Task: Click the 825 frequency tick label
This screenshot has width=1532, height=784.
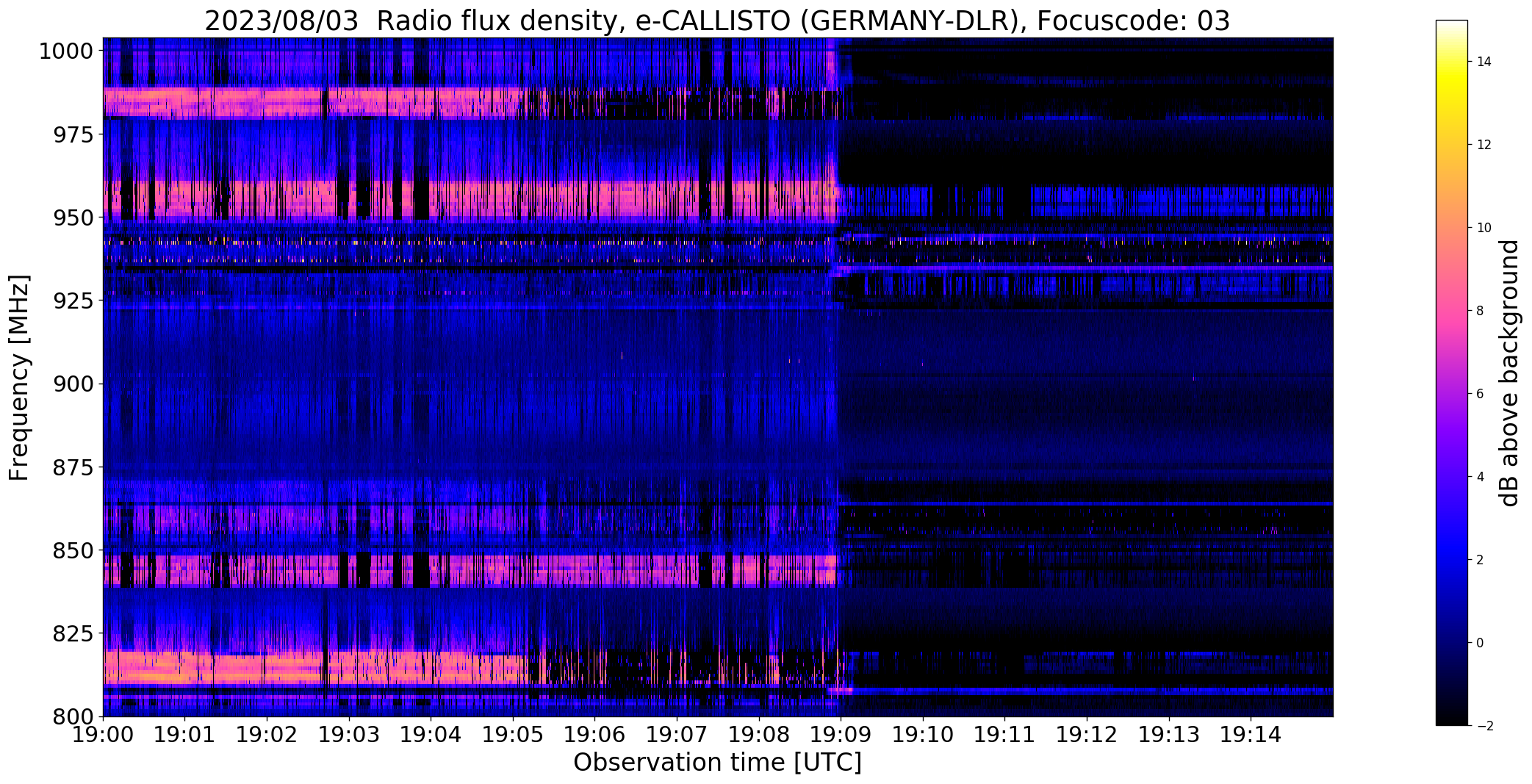Action: [x=73, y=633]
